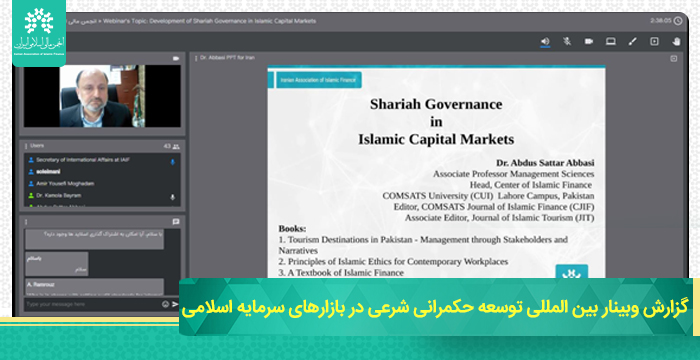
Task: Click the 43 attendees count
Action: click(167, 147)
